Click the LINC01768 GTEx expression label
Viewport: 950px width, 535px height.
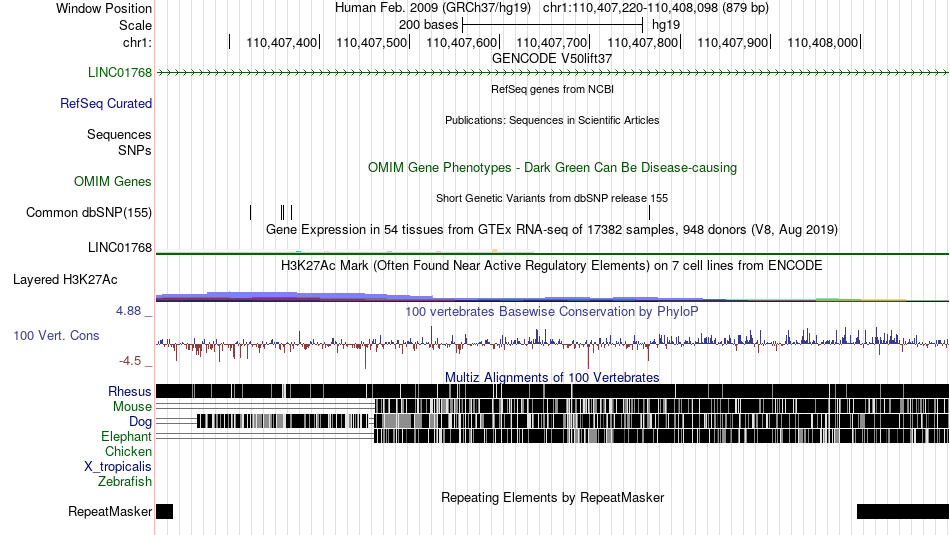click(x=120, y=247)
